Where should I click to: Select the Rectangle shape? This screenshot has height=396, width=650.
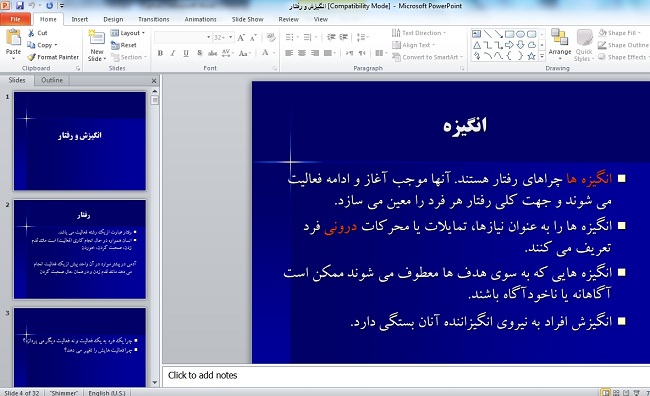tap(509, 34)
